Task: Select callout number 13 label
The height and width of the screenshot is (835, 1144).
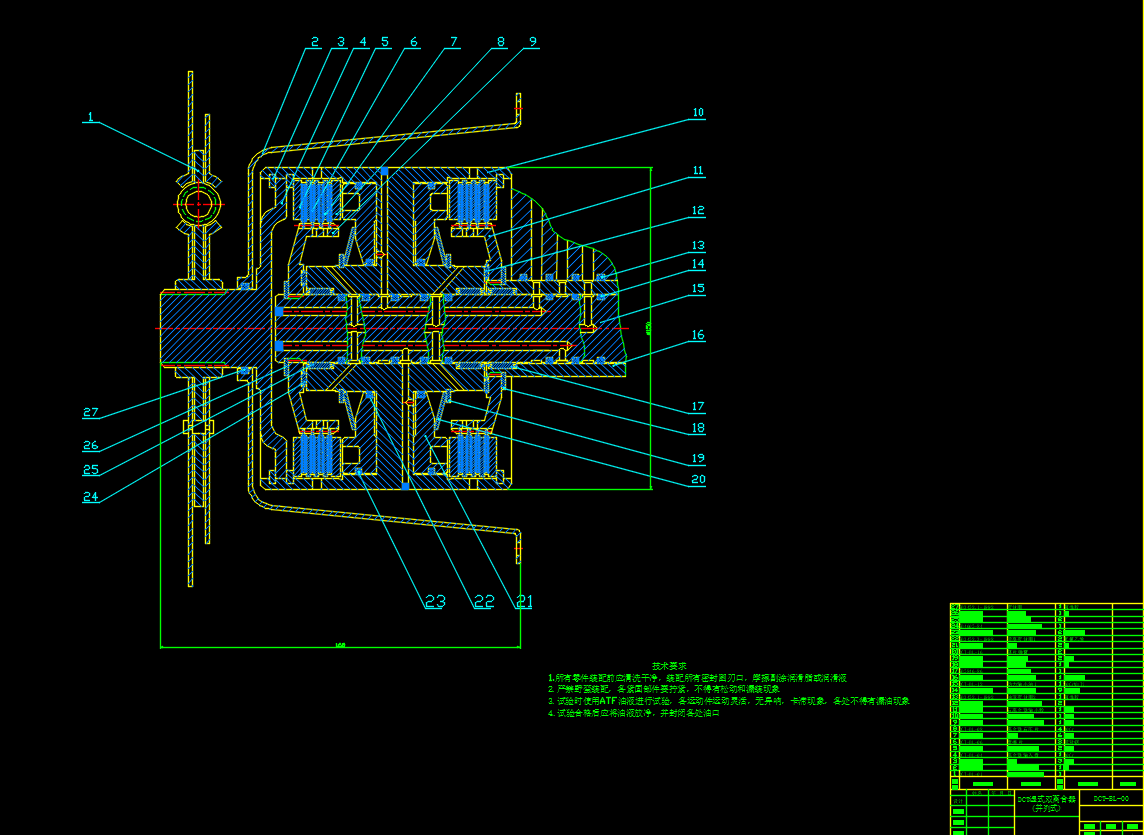Action: point(698,245)
